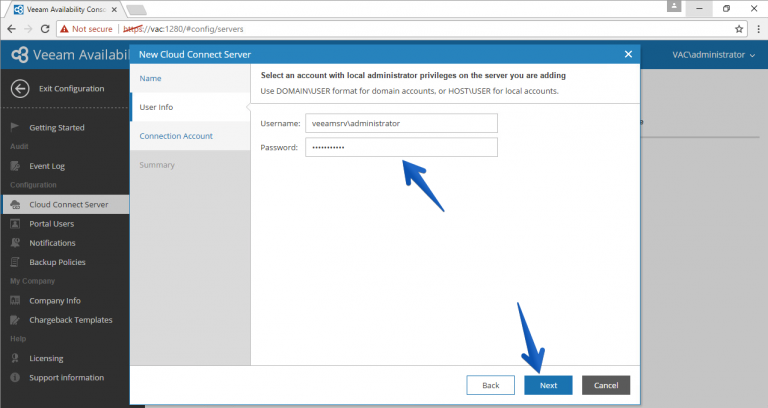
Task: Go back in browser history
Action: [12, 29]
